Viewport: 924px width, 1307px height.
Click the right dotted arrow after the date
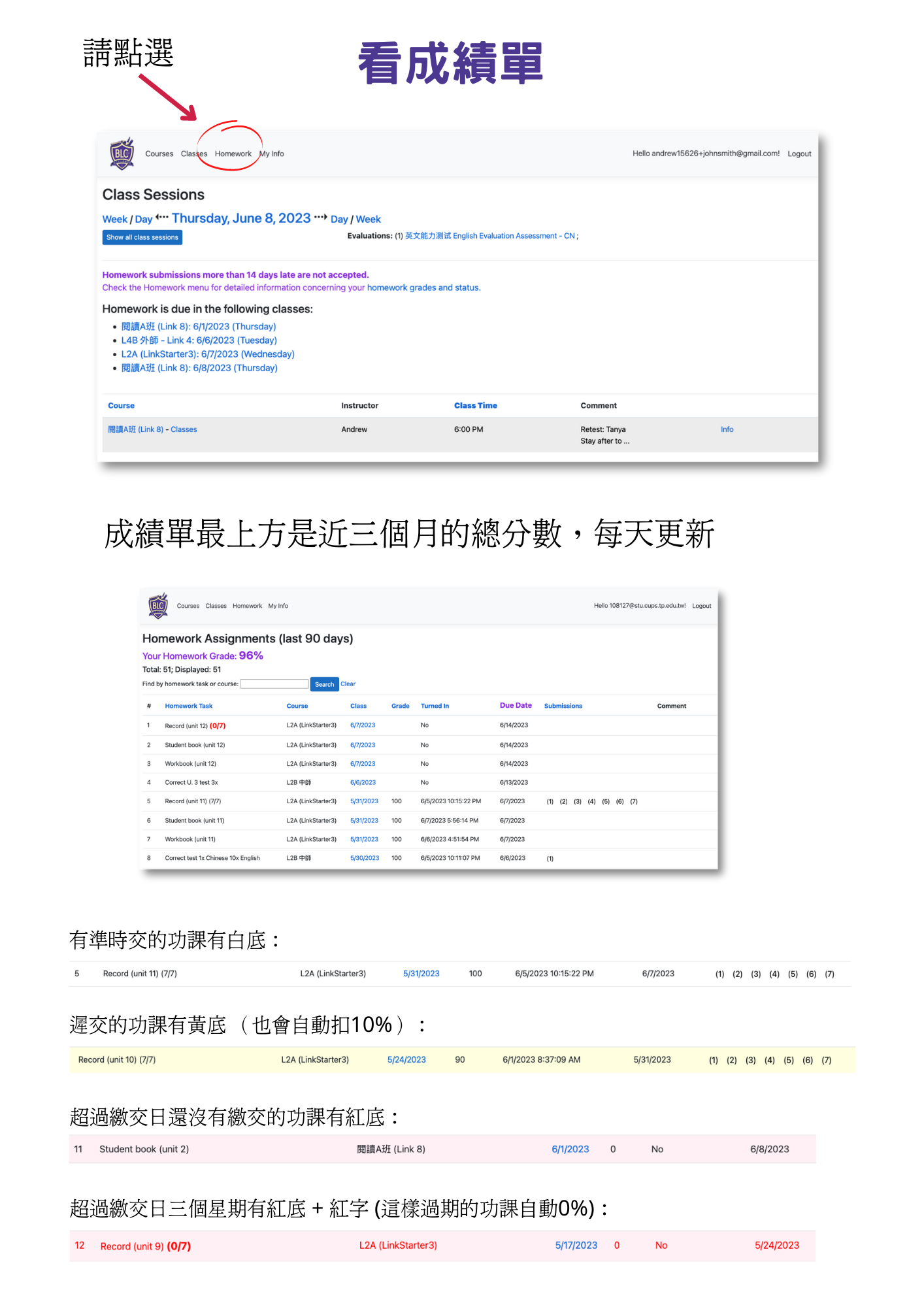[x=320, y=218]
